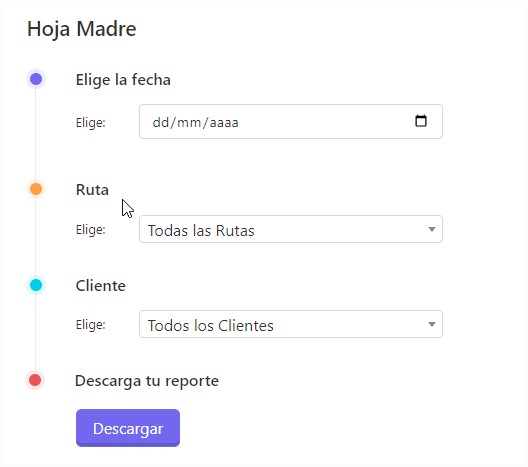
Task: Open the Todas las Rutas dropdown
Action: (x=291, y=229)
